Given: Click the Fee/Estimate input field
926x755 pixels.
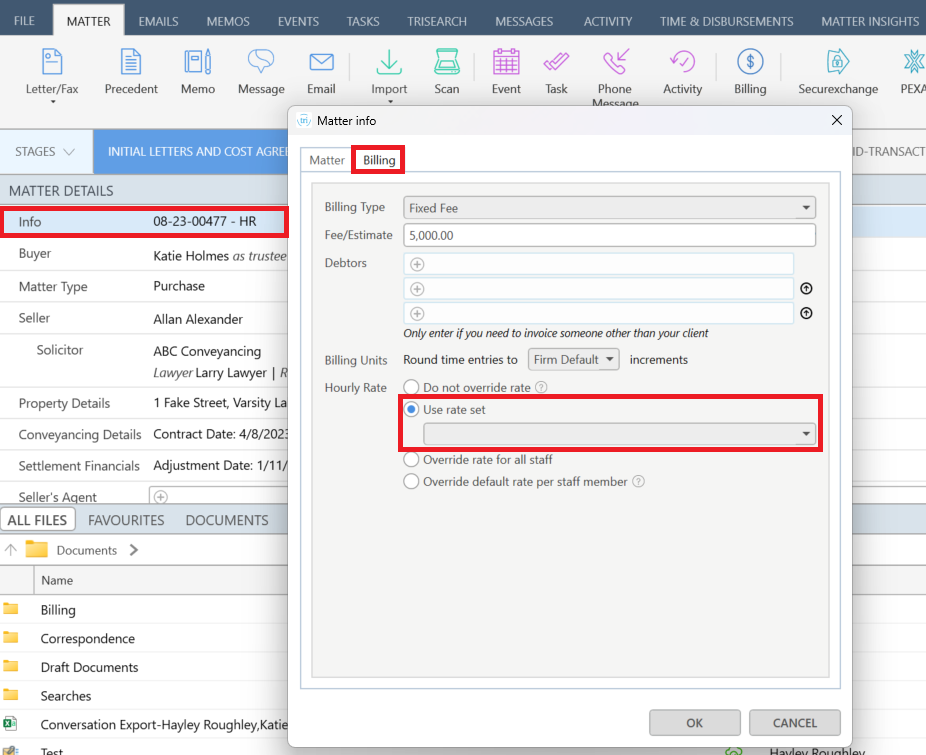Looking at the screenshot, I should coord(609,235).
